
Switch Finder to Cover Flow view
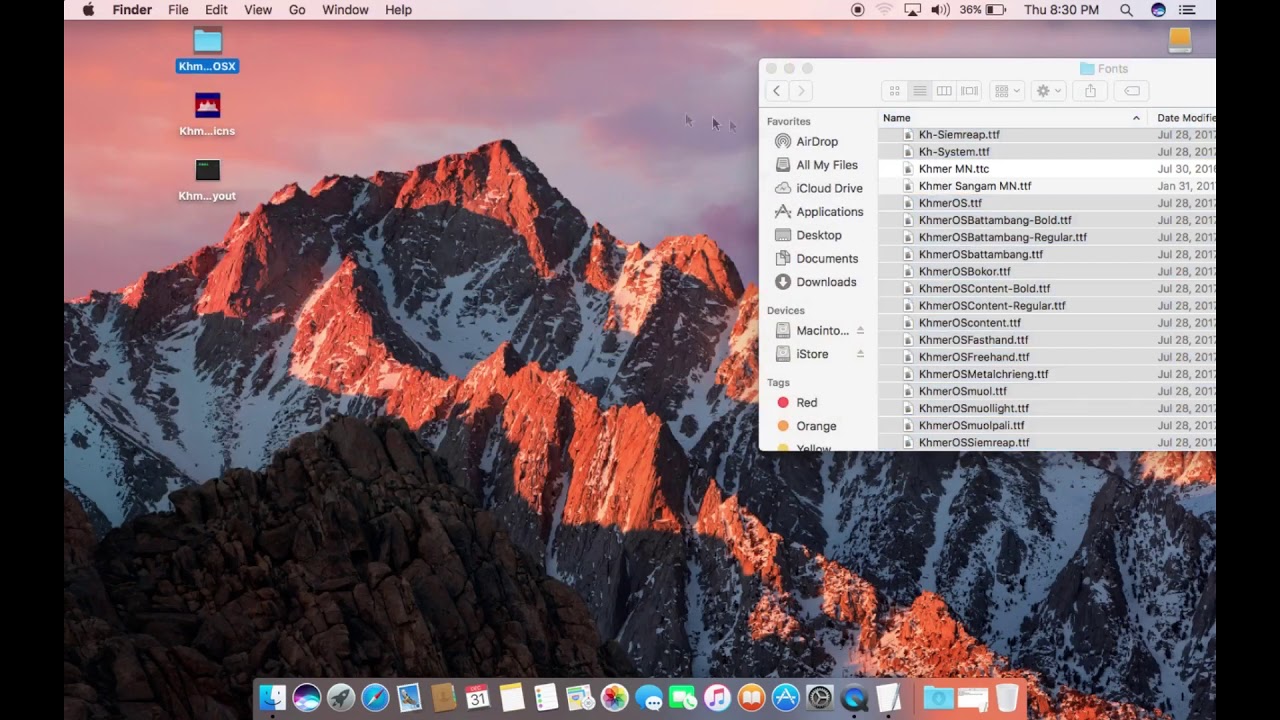[969, 91]
